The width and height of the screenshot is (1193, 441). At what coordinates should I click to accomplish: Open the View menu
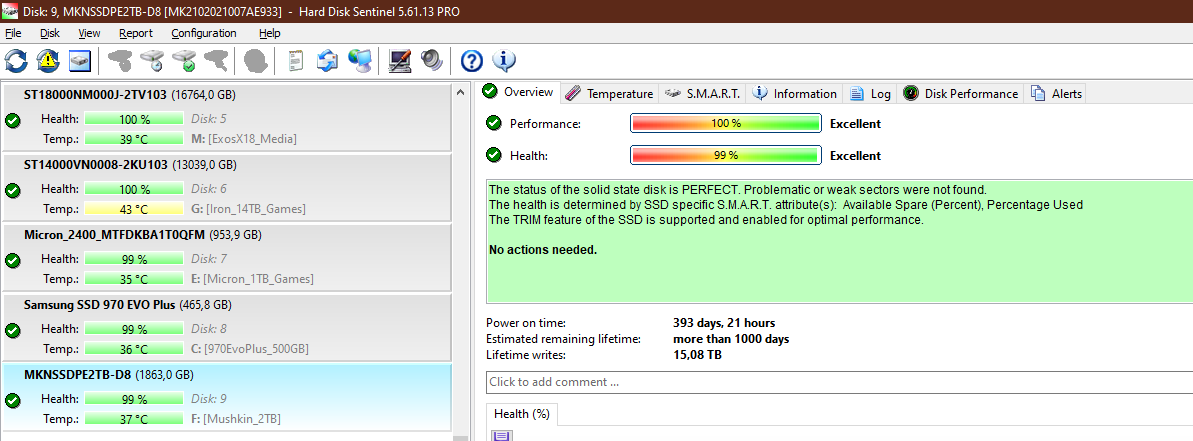click(x=89, y=33)
